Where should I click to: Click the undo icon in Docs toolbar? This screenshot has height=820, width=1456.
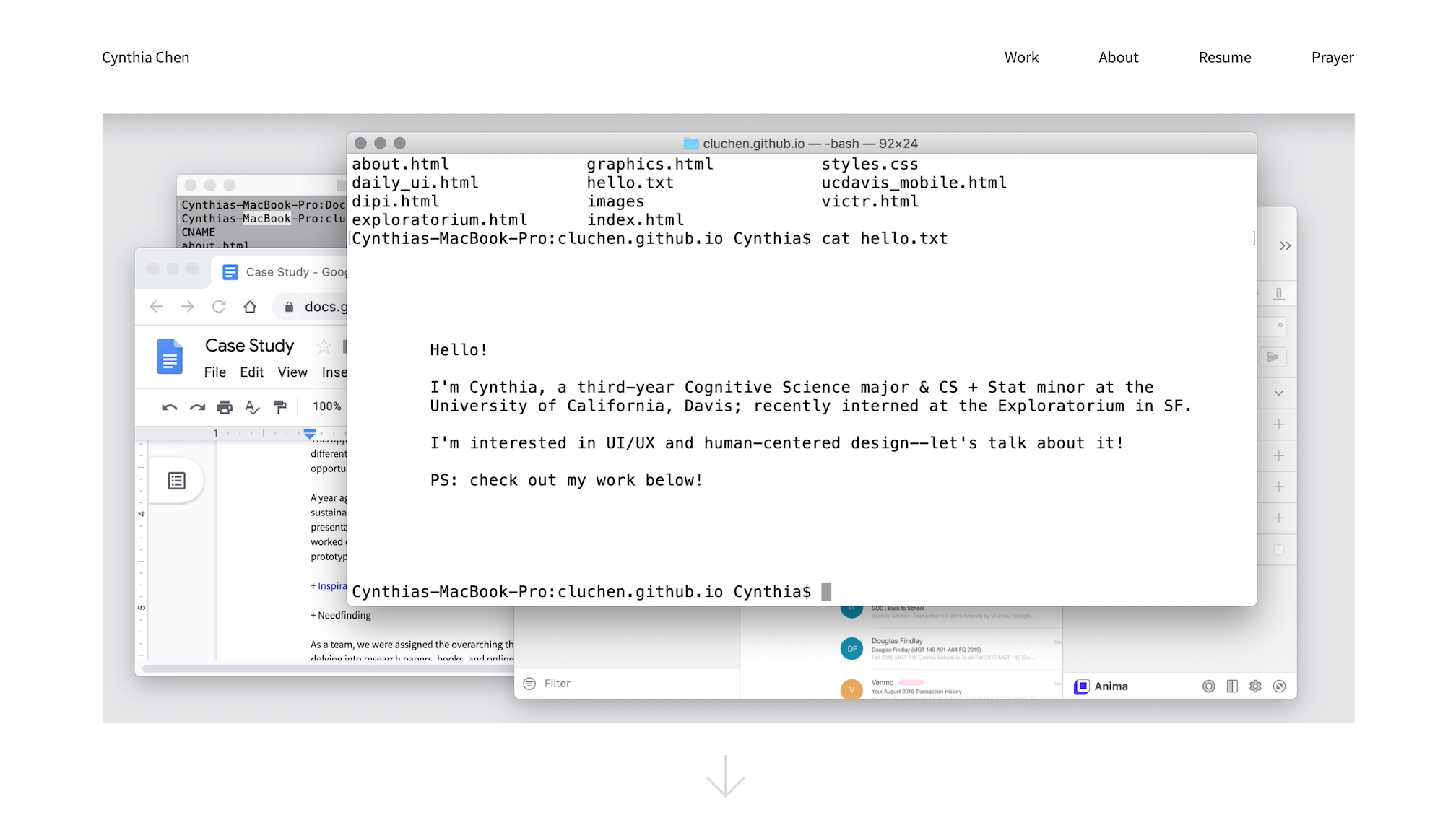(x=169, y=407)
